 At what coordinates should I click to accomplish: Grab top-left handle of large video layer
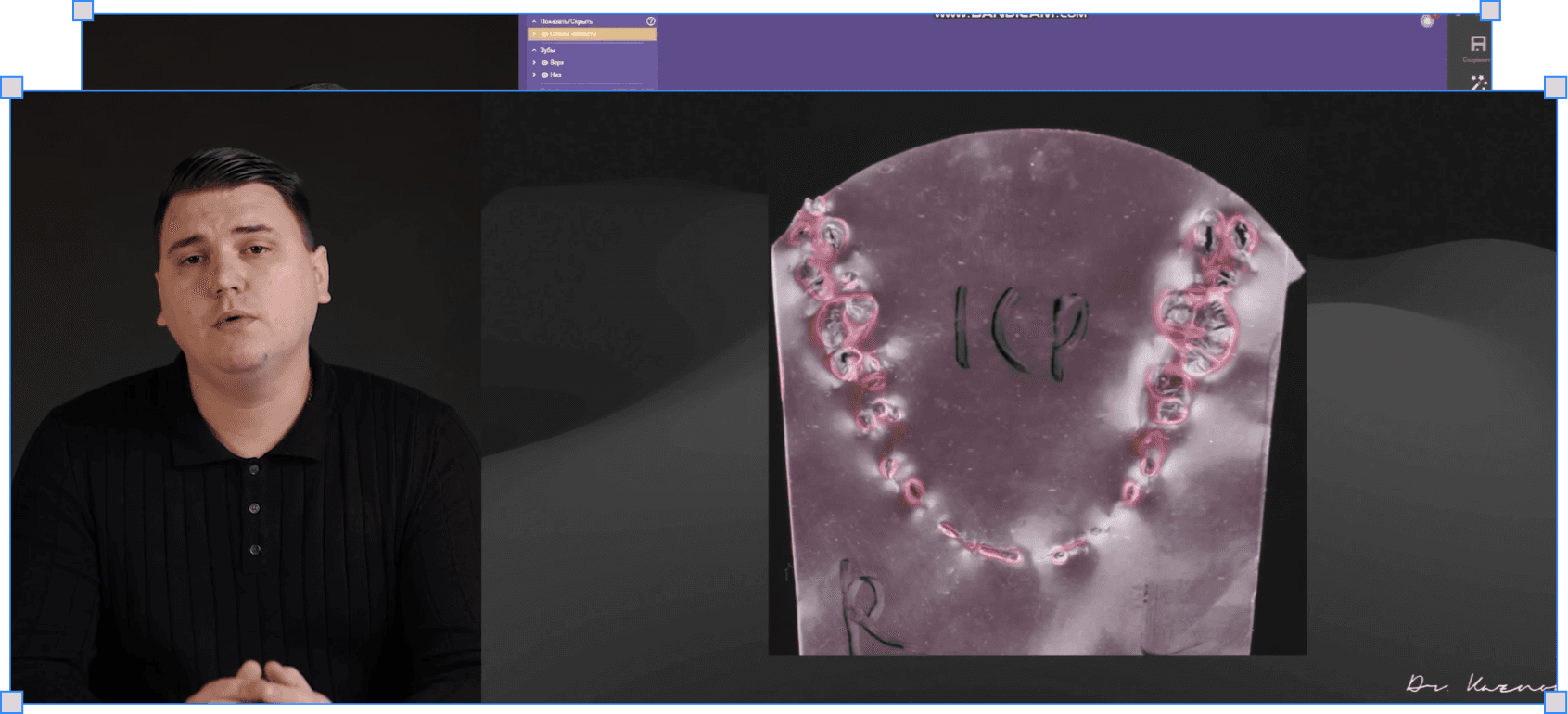(x=11, y=87)
